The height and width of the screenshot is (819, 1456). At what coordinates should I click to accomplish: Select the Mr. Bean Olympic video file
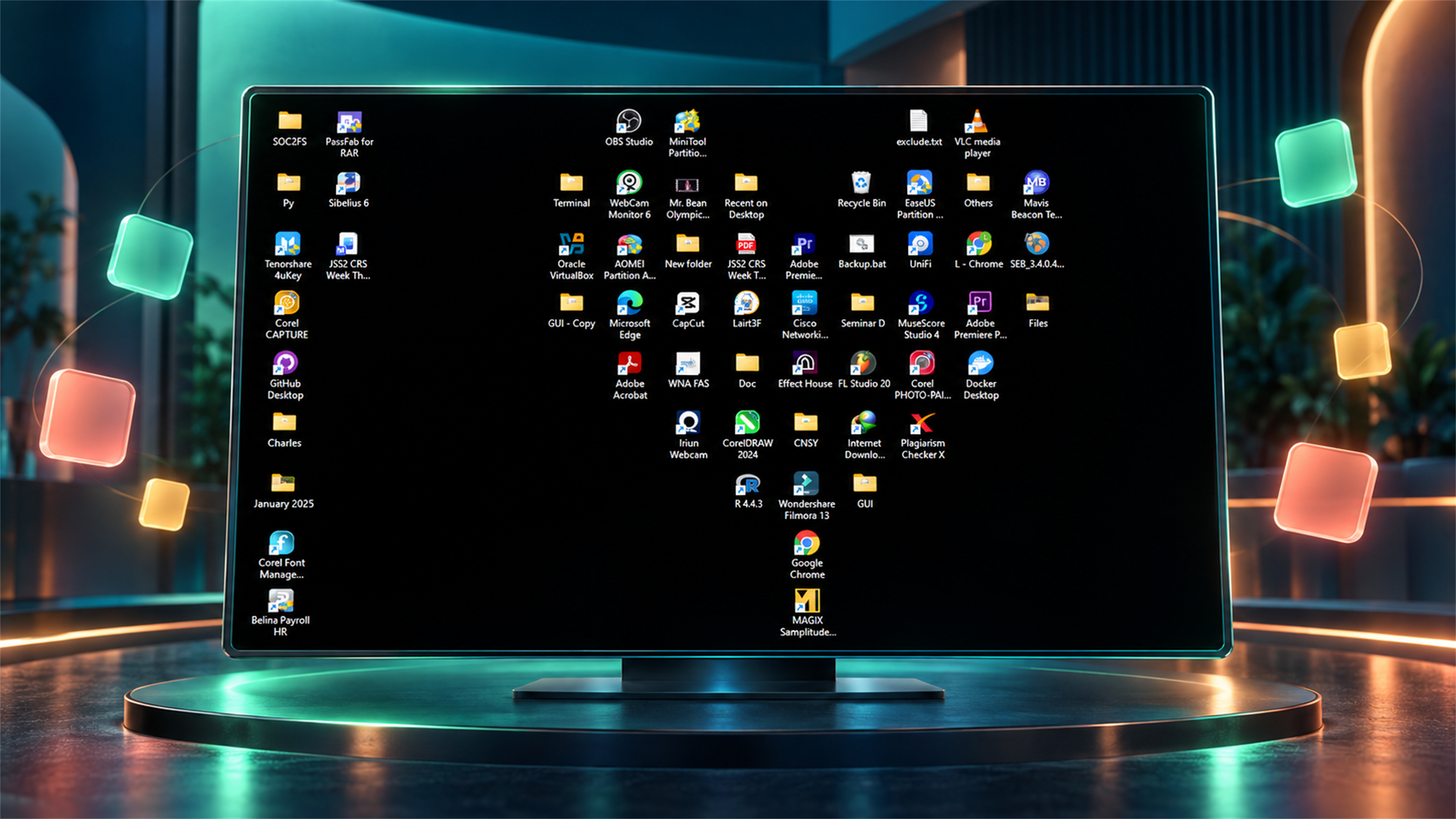pyautogui.click(x=687, y=184)
